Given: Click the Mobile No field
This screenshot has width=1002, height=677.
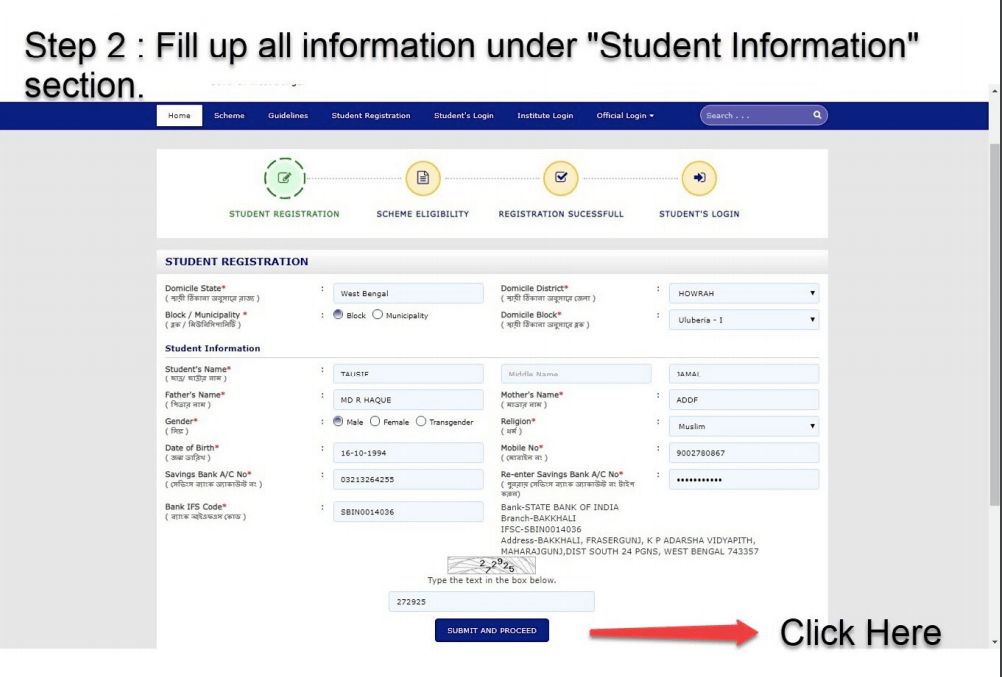Looking at the screenshot, I should coord(744,453).
